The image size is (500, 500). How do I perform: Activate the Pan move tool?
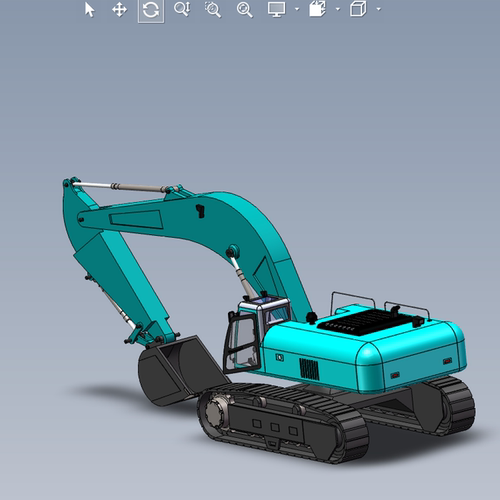(x=119, y=10)
